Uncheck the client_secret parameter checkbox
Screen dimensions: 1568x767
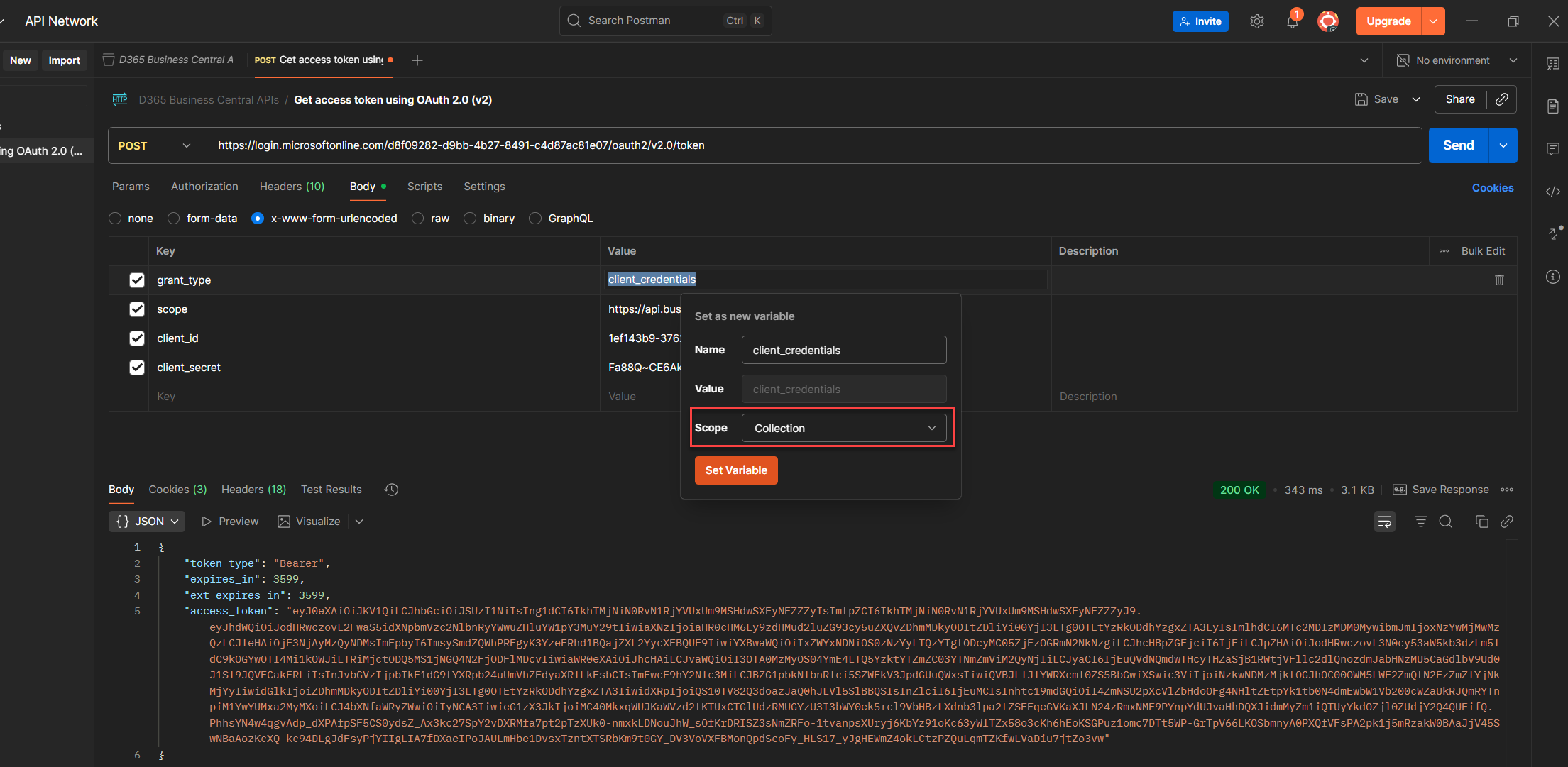[137, 368]
